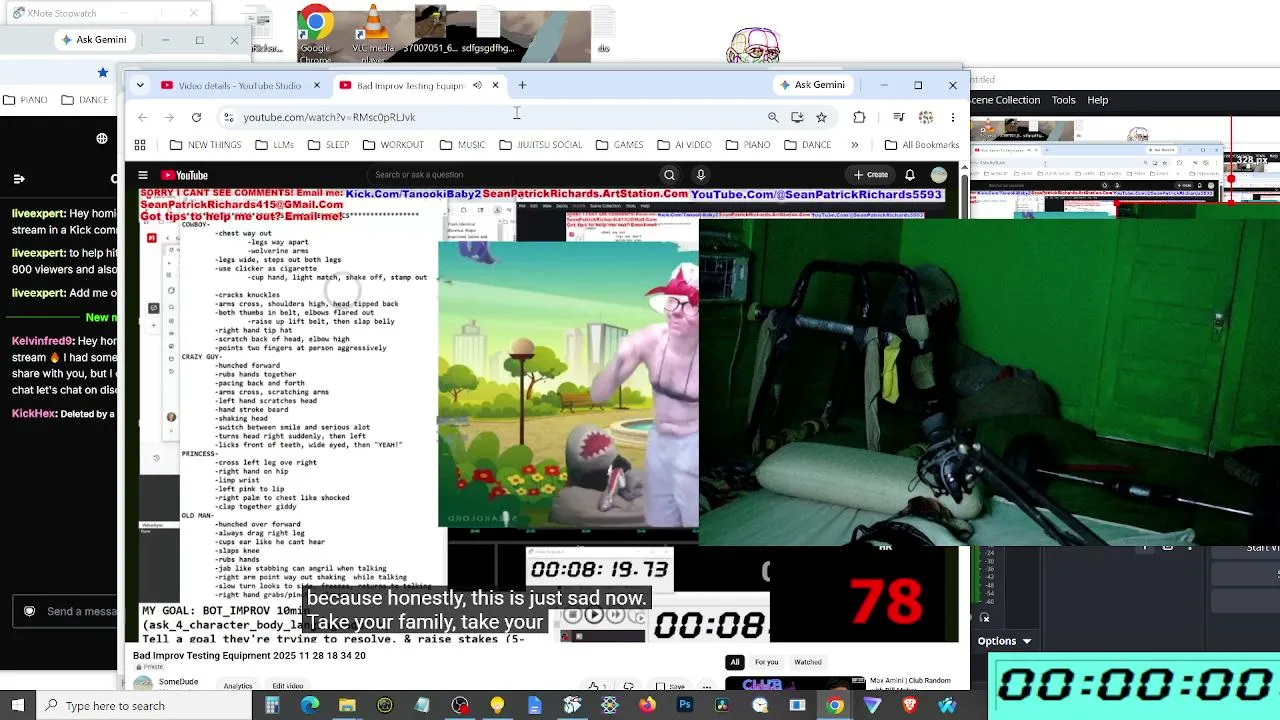The width and height of the screenshot is (1280, 720).
Task: Open the YouTube account avatar menu
Action: click(x=938, y=175)
